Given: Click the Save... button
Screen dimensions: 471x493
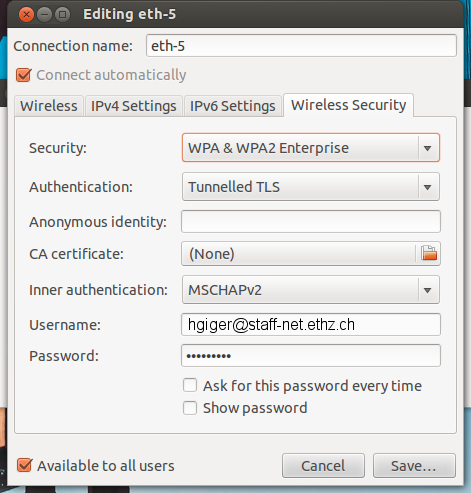Looking at the screenshot, I should (414, 466).
